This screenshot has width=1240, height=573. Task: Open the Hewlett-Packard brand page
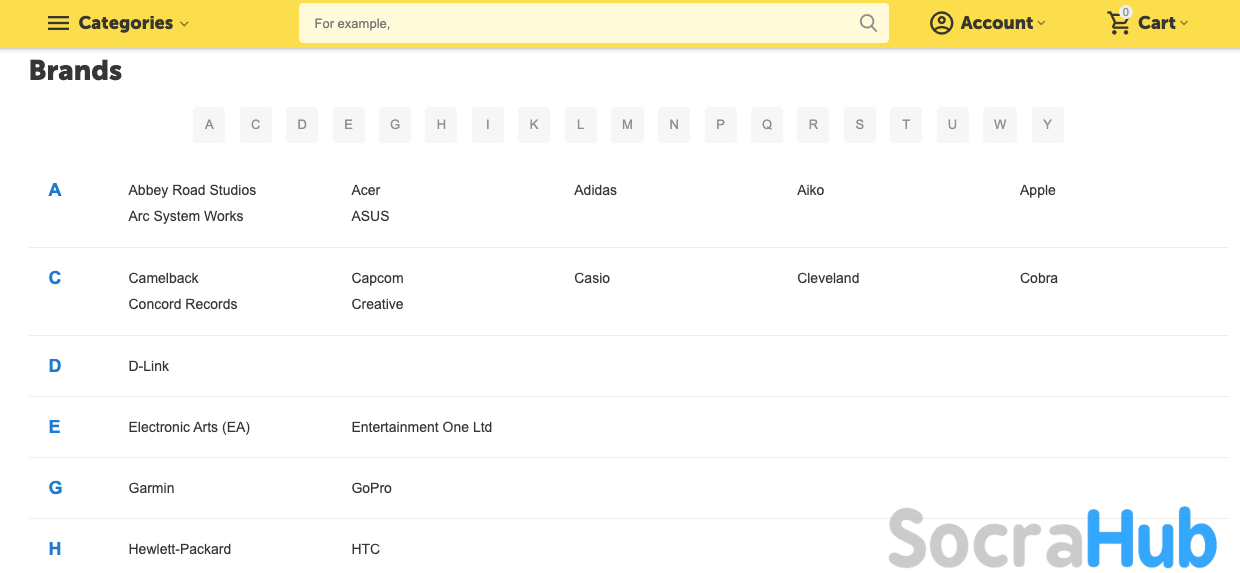point(179,549)
